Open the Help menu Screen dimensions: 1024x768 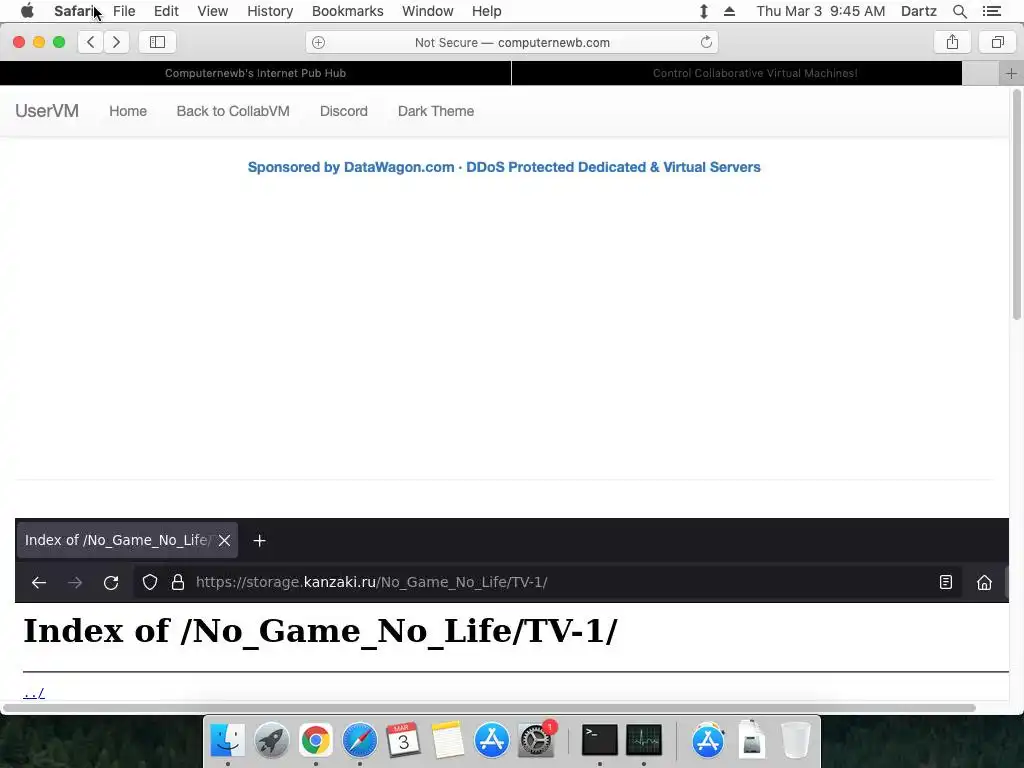click(487, 11)
